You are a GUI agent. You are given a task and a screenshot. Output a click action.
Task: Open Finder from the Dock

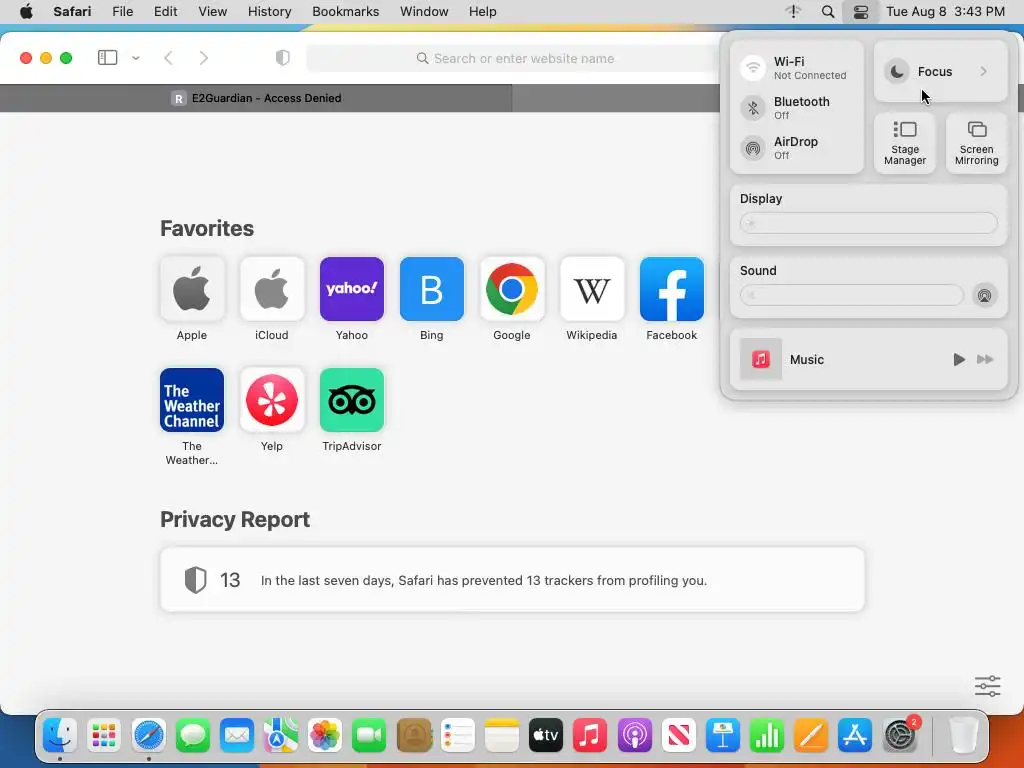[x=60, y=735]
